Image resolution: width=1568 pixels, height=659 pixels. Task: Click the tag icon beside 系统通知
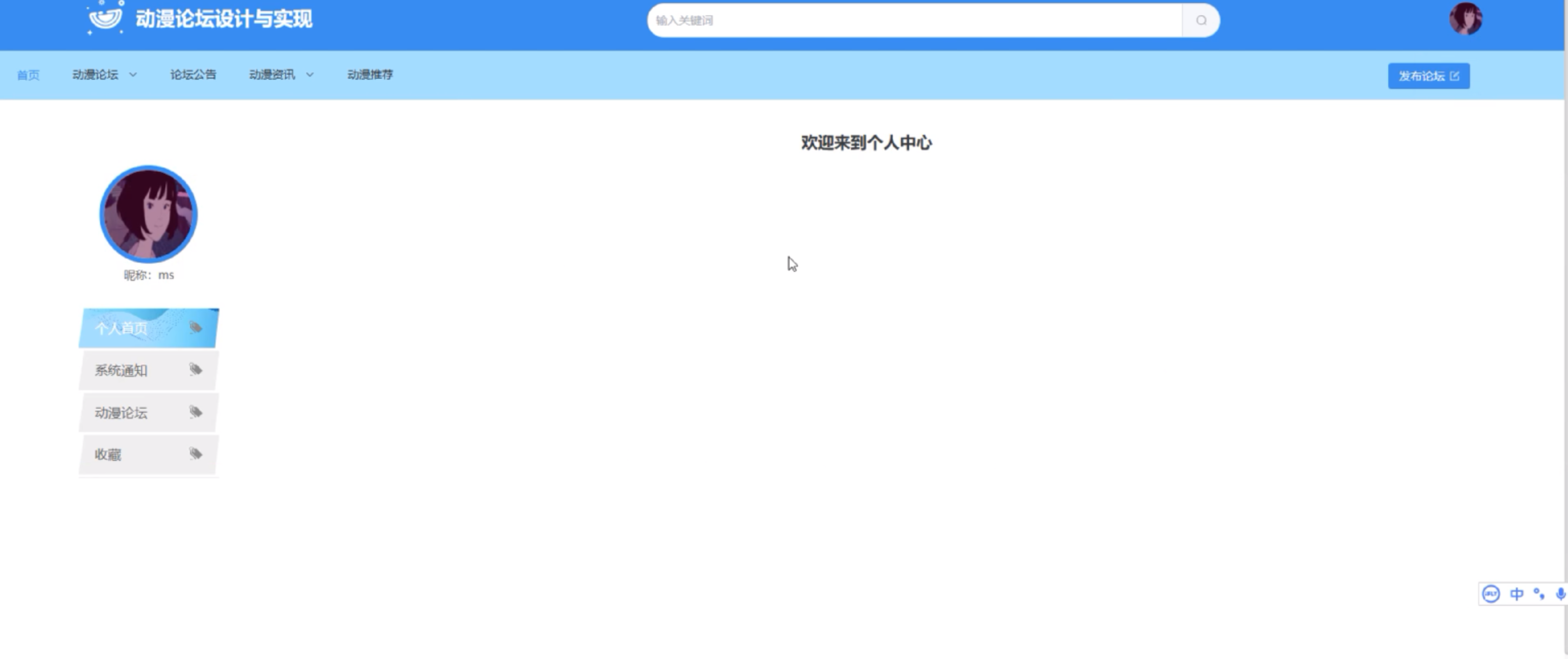click(x=196, y=370)
